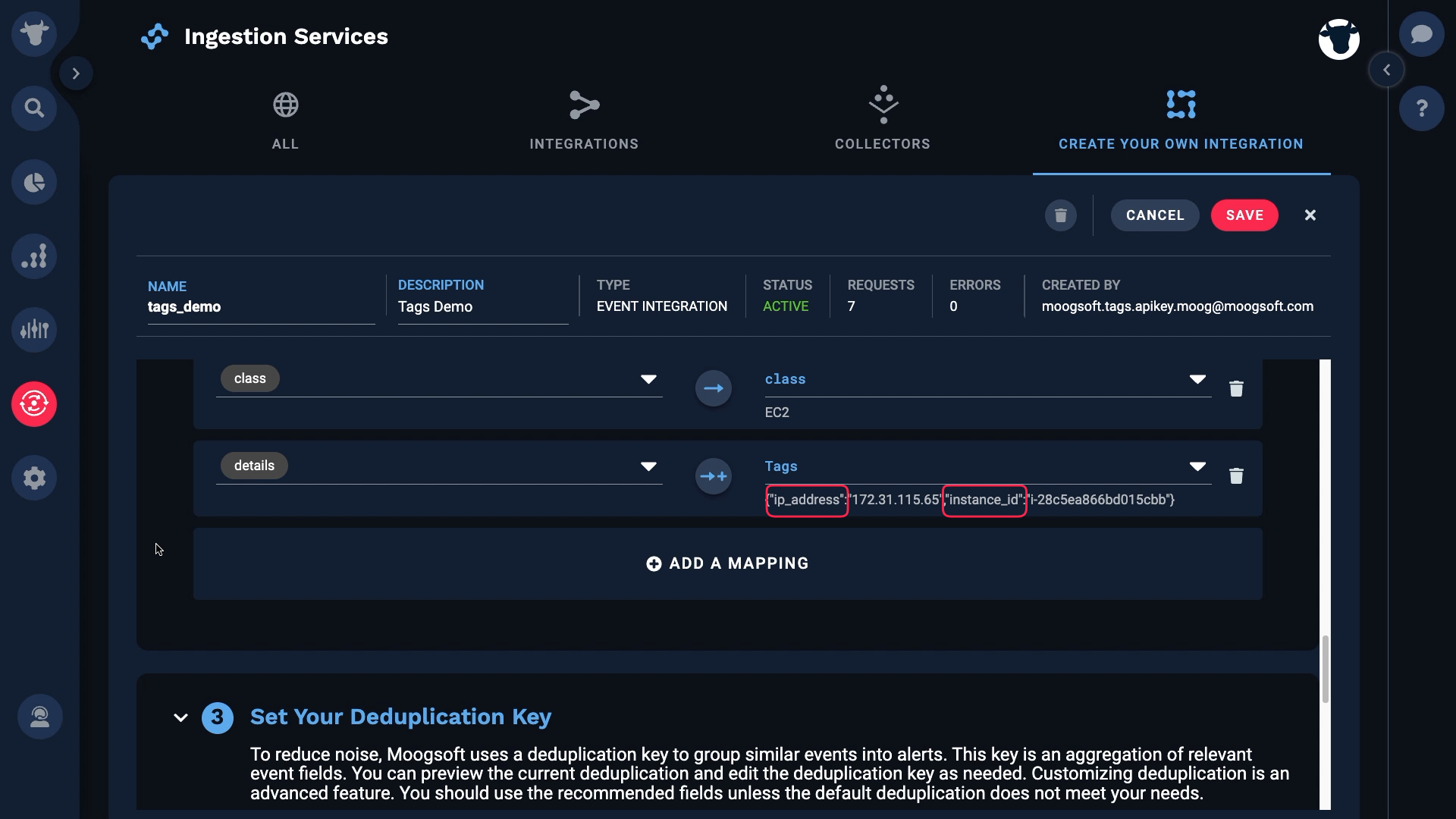
Task: Edit the DESCRIPTION field Tags Demo
Action: [x=483, y=307]
